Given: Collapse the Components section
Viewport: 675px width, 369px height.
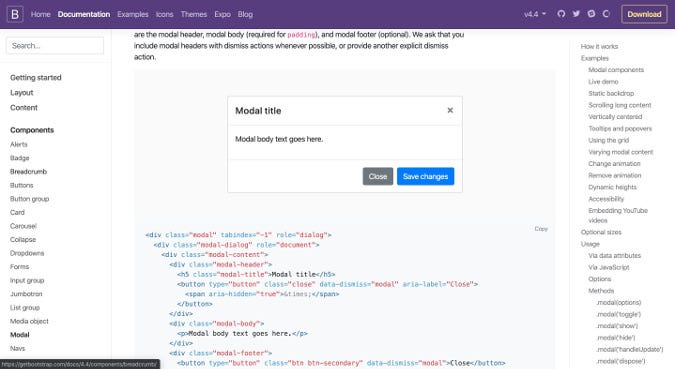Looking at the screenshot, I should (32, 130).
